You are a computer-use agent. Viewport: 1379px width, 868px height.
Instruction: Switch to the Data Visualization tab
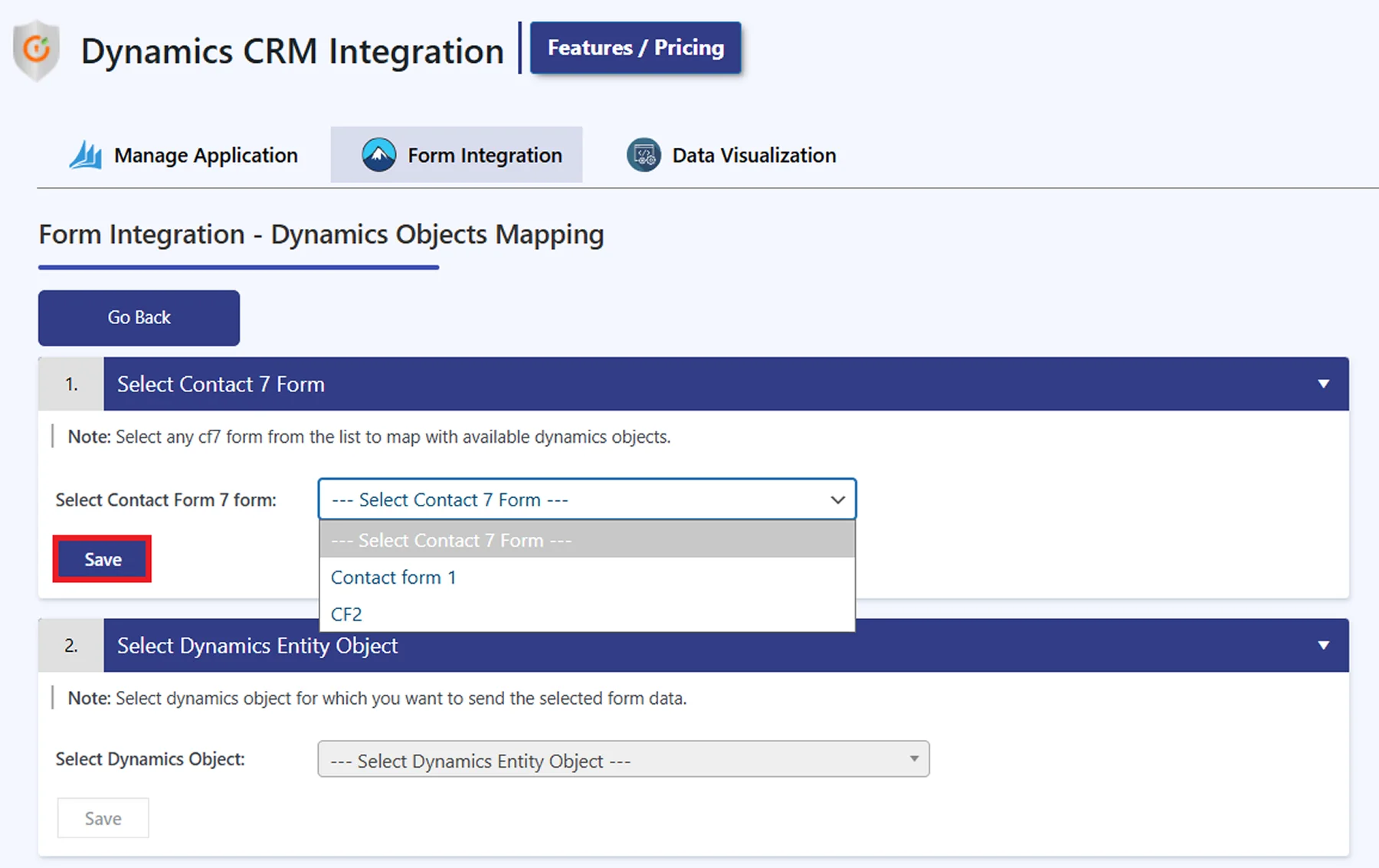752,154
